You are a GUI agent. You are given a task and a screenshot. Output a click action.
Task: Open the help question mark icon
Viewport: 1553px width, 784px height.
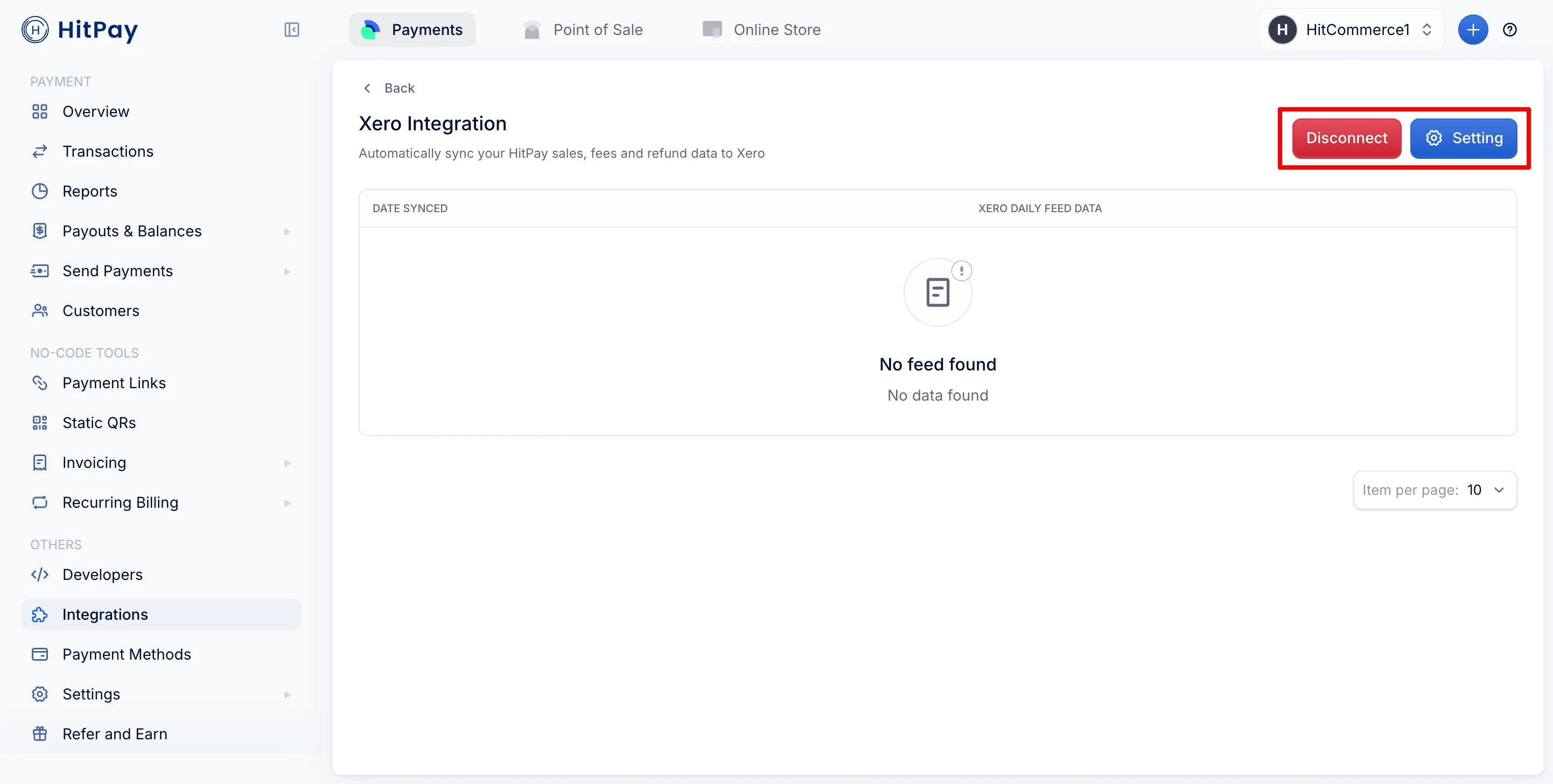point(1509,30)
